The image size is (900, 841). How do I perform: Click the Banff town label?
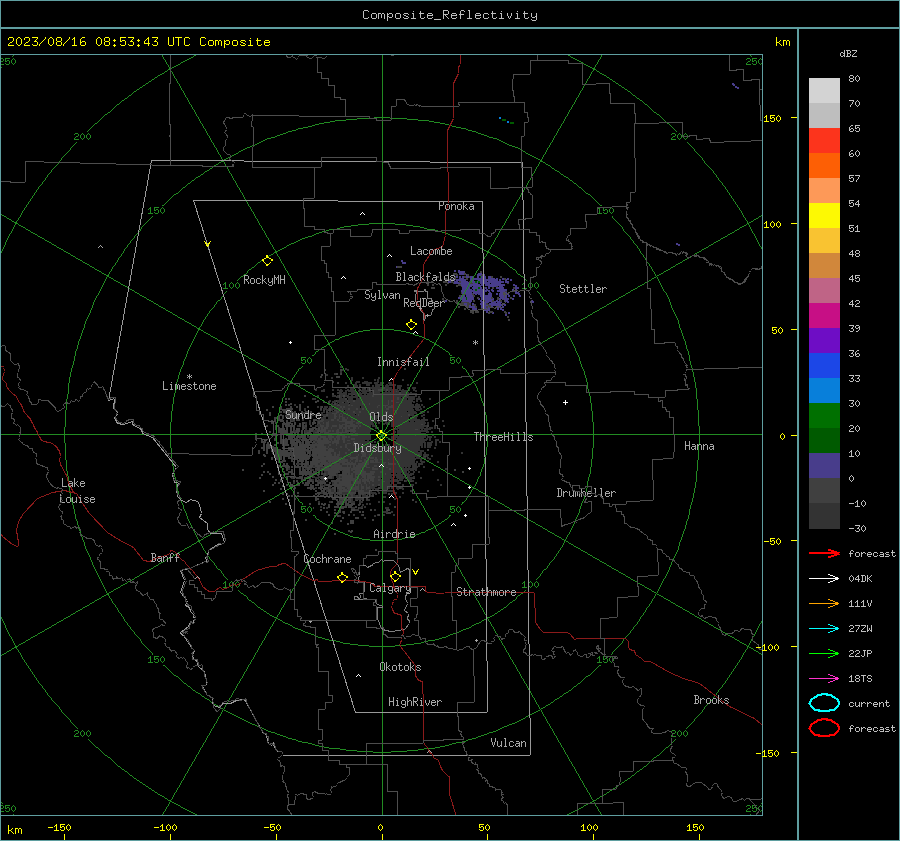point(165,557)
